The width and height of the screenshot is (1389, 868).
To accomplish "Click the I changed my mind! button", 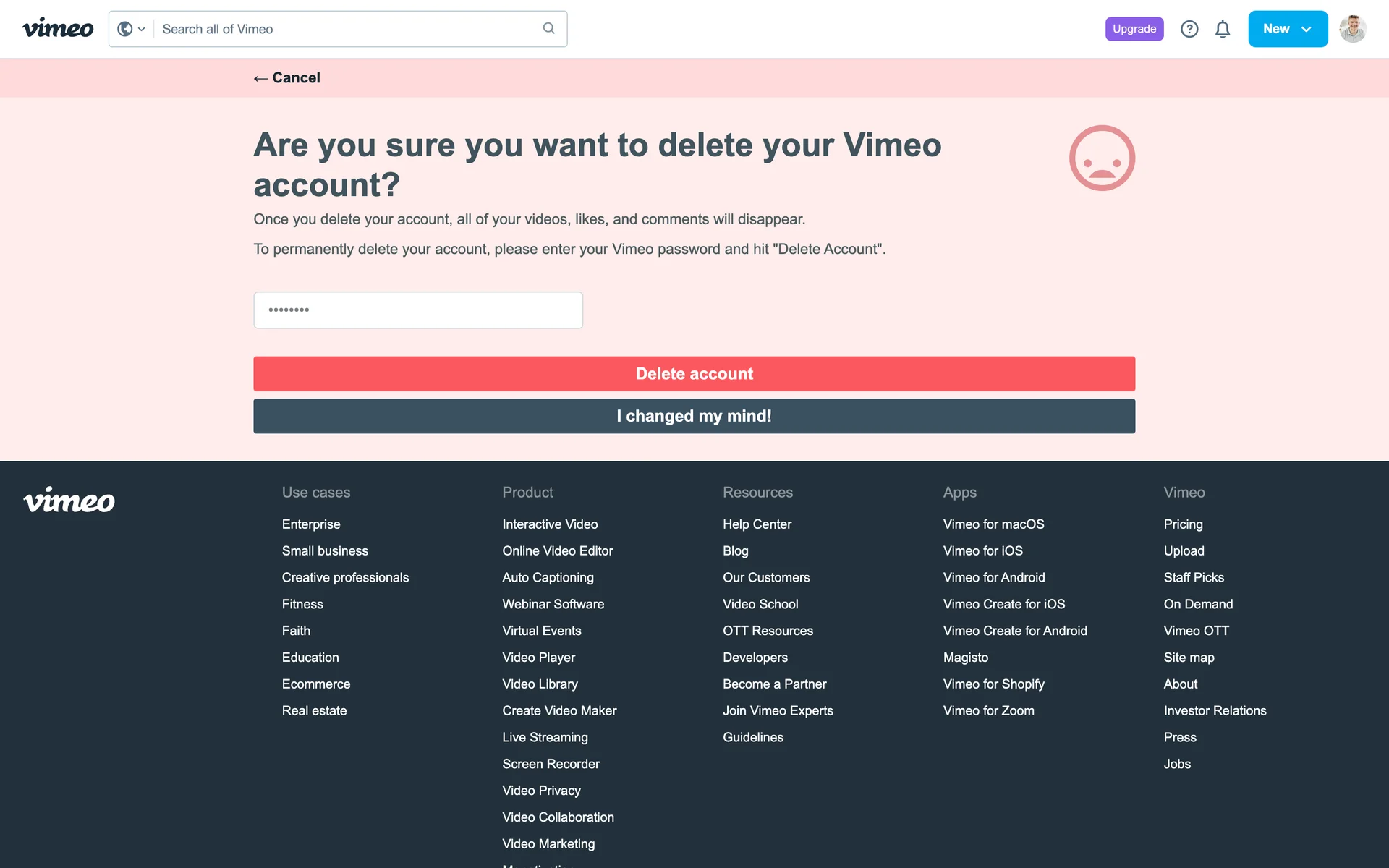I will click(x=694, y=417).
